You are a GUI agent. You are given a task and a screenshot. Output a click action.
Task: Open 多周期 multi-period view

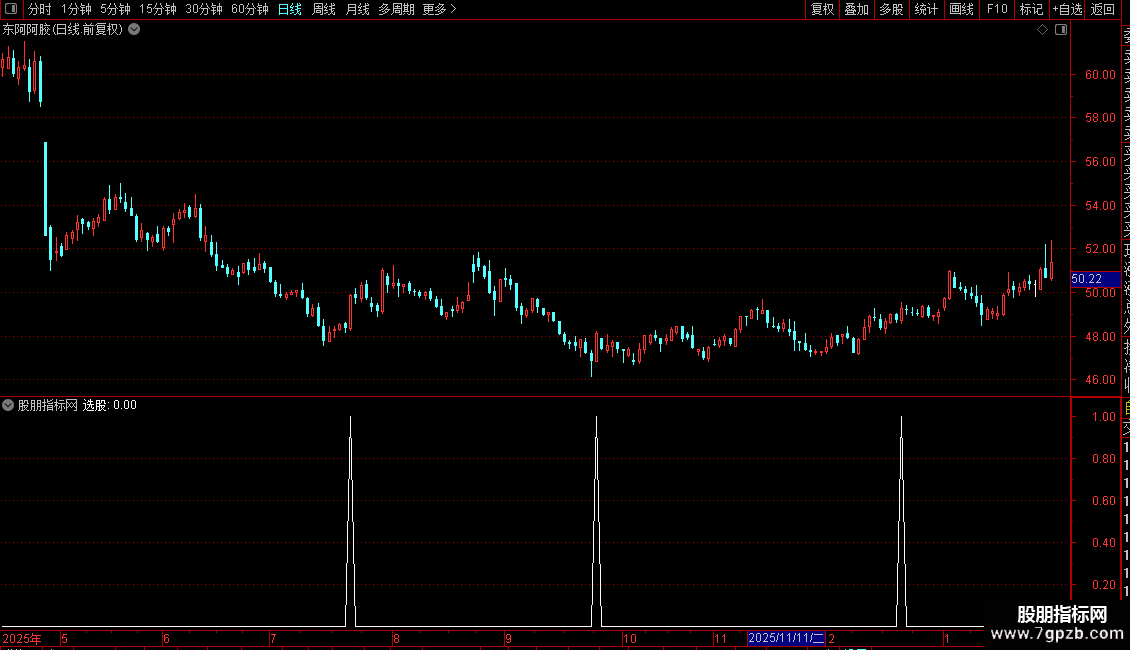point(396,9)
